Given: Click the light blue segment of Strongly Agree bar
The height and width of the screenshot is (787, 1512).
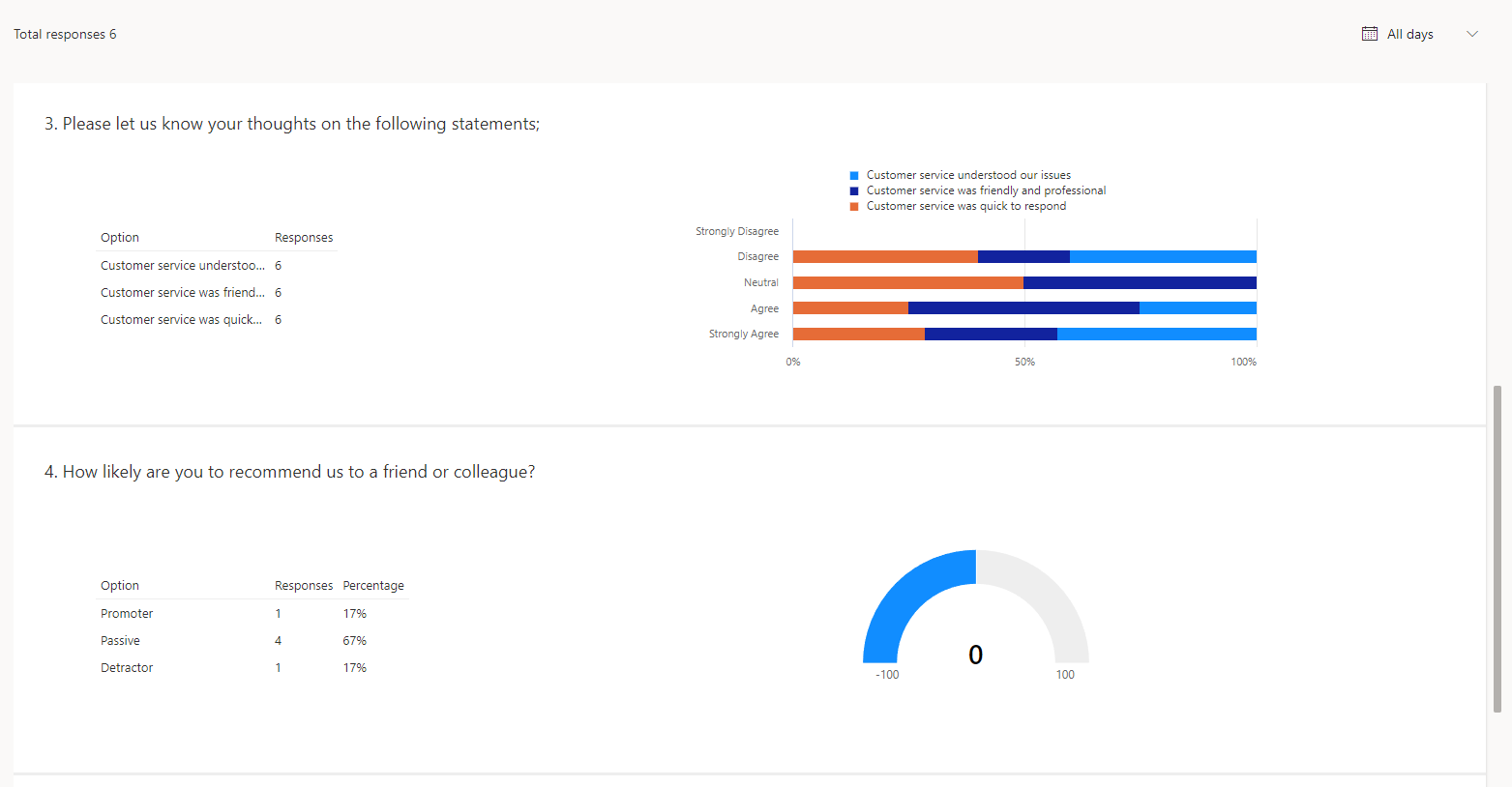Looking at the screenshot, I should click(1157, 334).
